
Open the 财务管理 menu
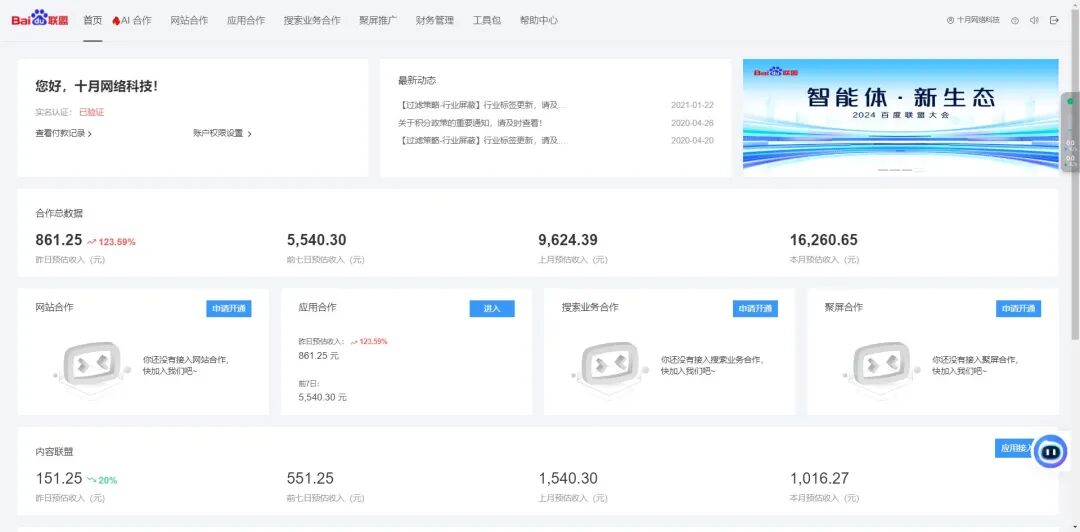click(x=434, y=20)
